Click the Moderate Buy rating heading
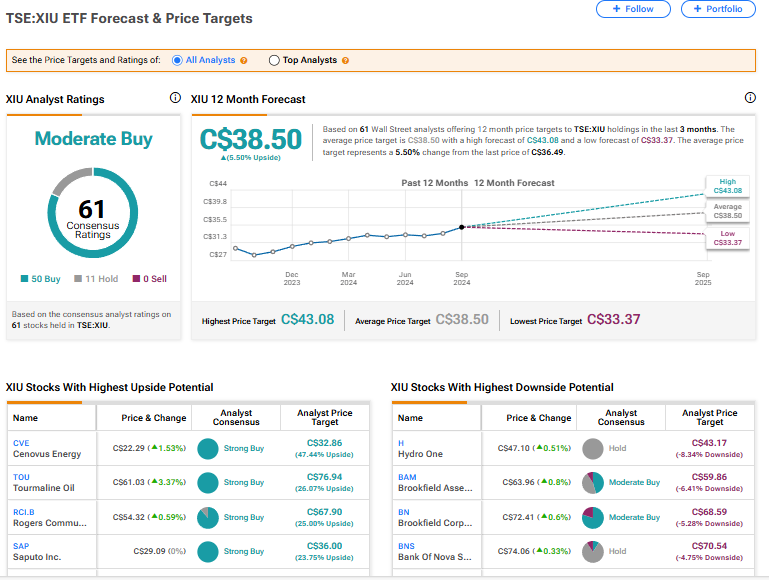Image resolution: width=769 pixels, height=580 pixels. 93,139
